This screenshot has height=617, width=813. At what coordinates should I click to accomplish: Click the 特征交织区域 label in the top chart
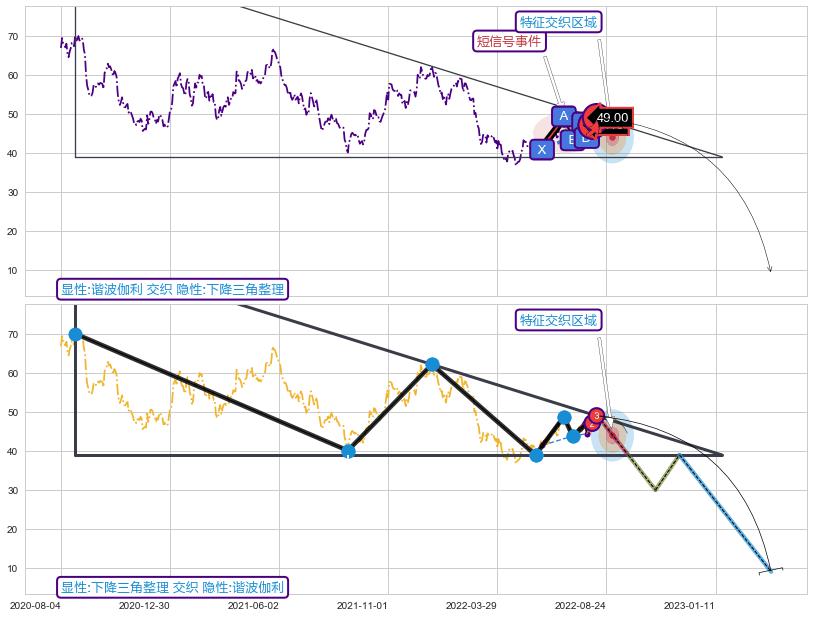(559, 22)
